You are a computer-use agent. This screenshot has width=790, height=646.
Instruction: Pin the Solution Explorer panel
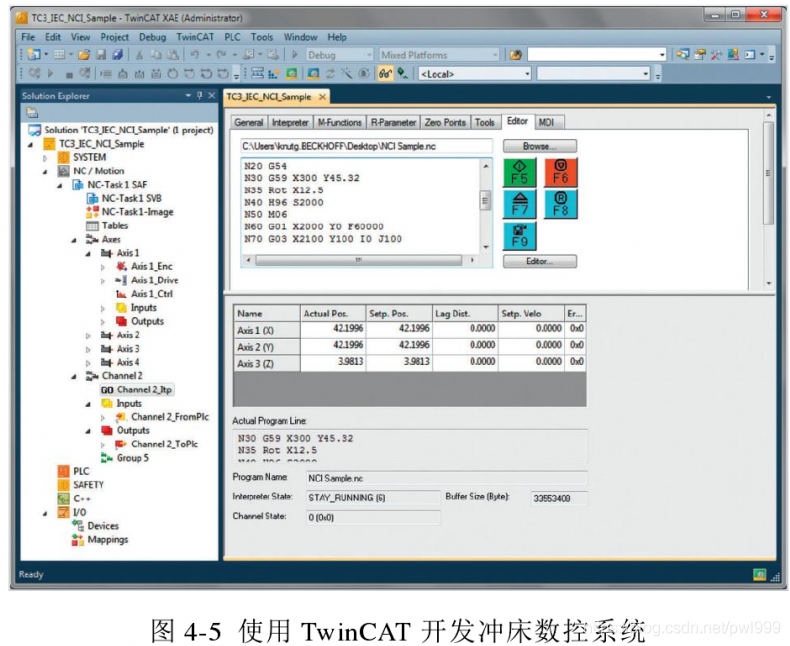[200, 95]
